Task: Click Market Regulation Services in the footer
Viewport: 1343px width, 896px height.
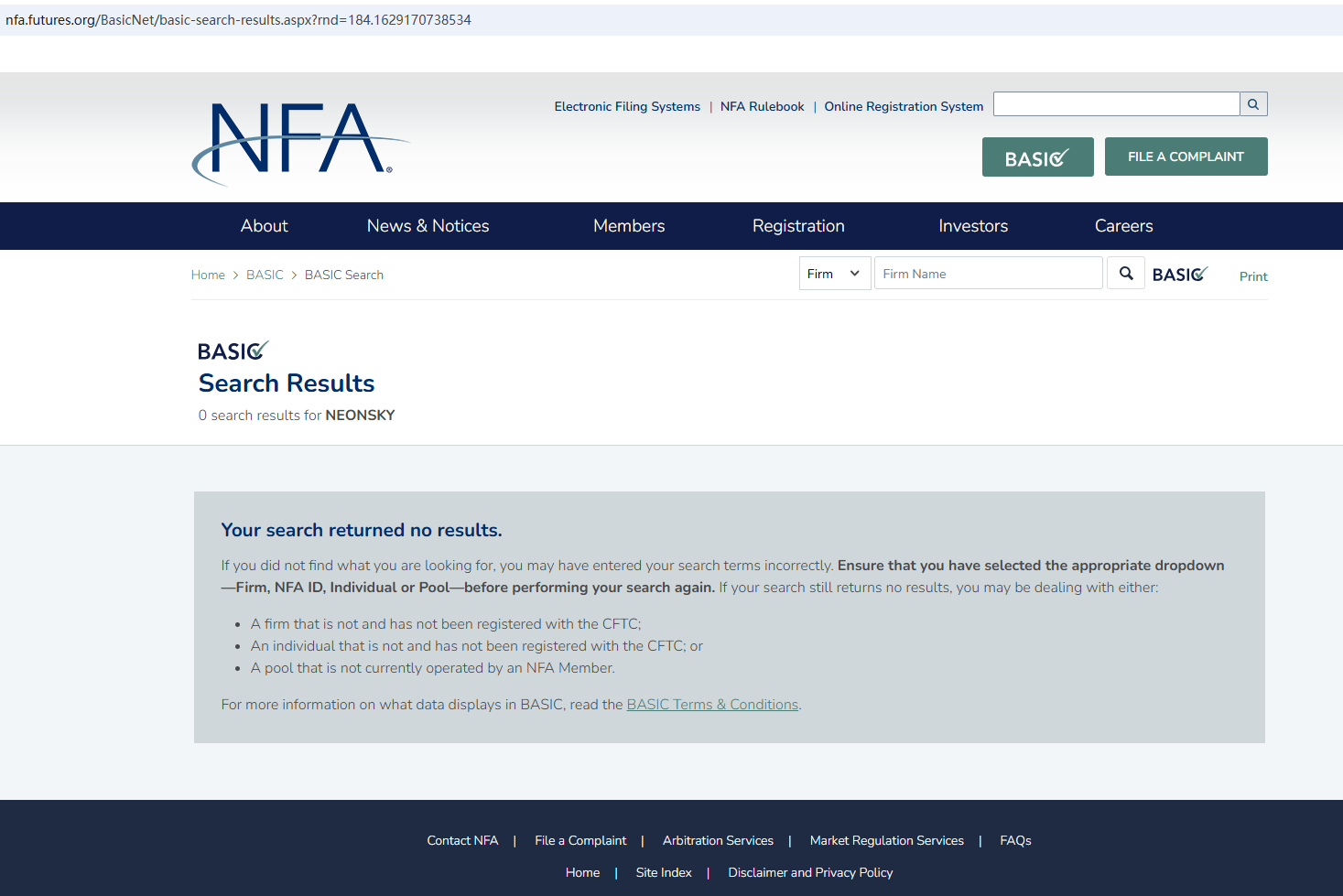Action: [886, 840]
